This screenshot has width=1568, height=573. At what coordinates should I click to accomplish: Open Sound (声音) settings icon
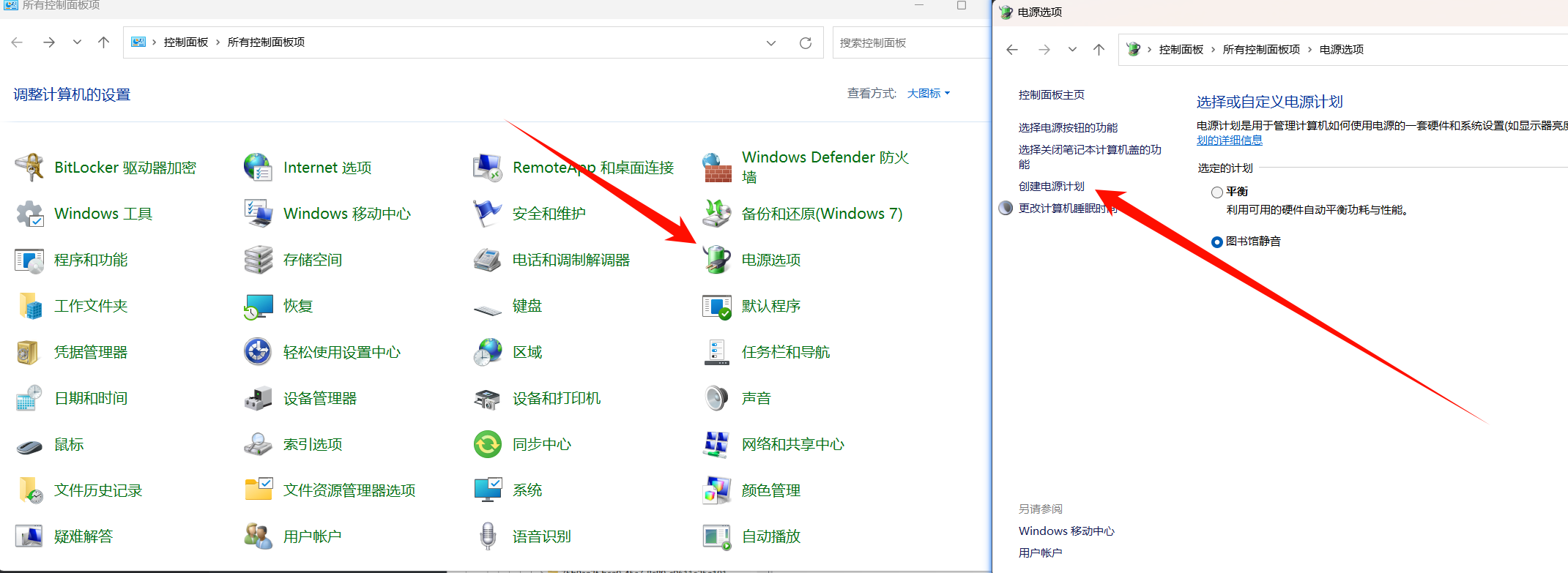[x=716, y=398]
